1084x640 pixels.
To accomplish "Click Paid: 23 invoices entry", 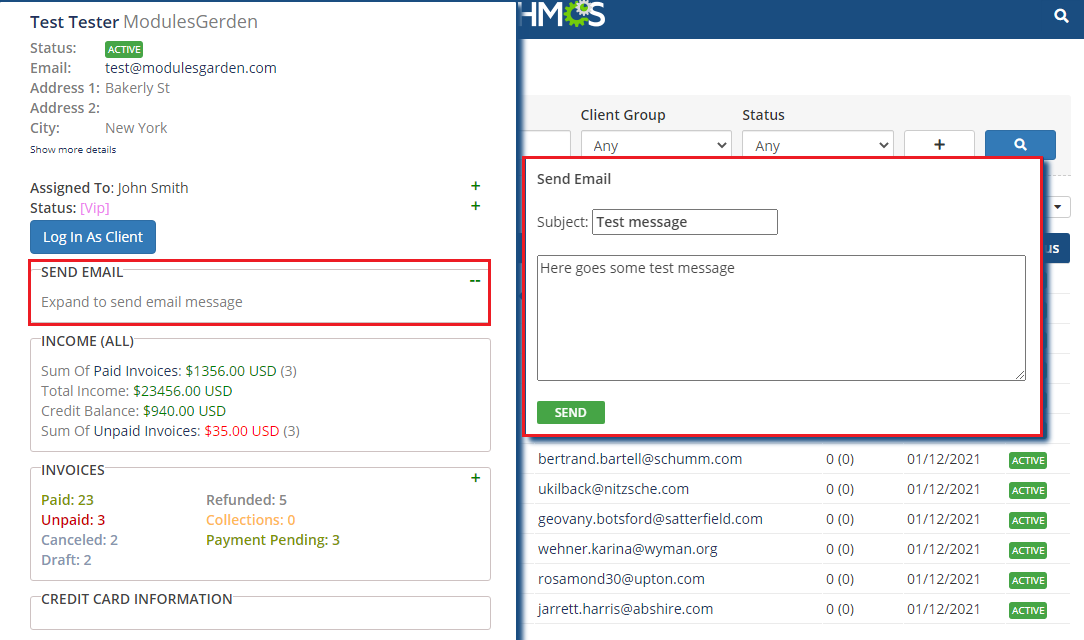I will click(x=67, y=500).
